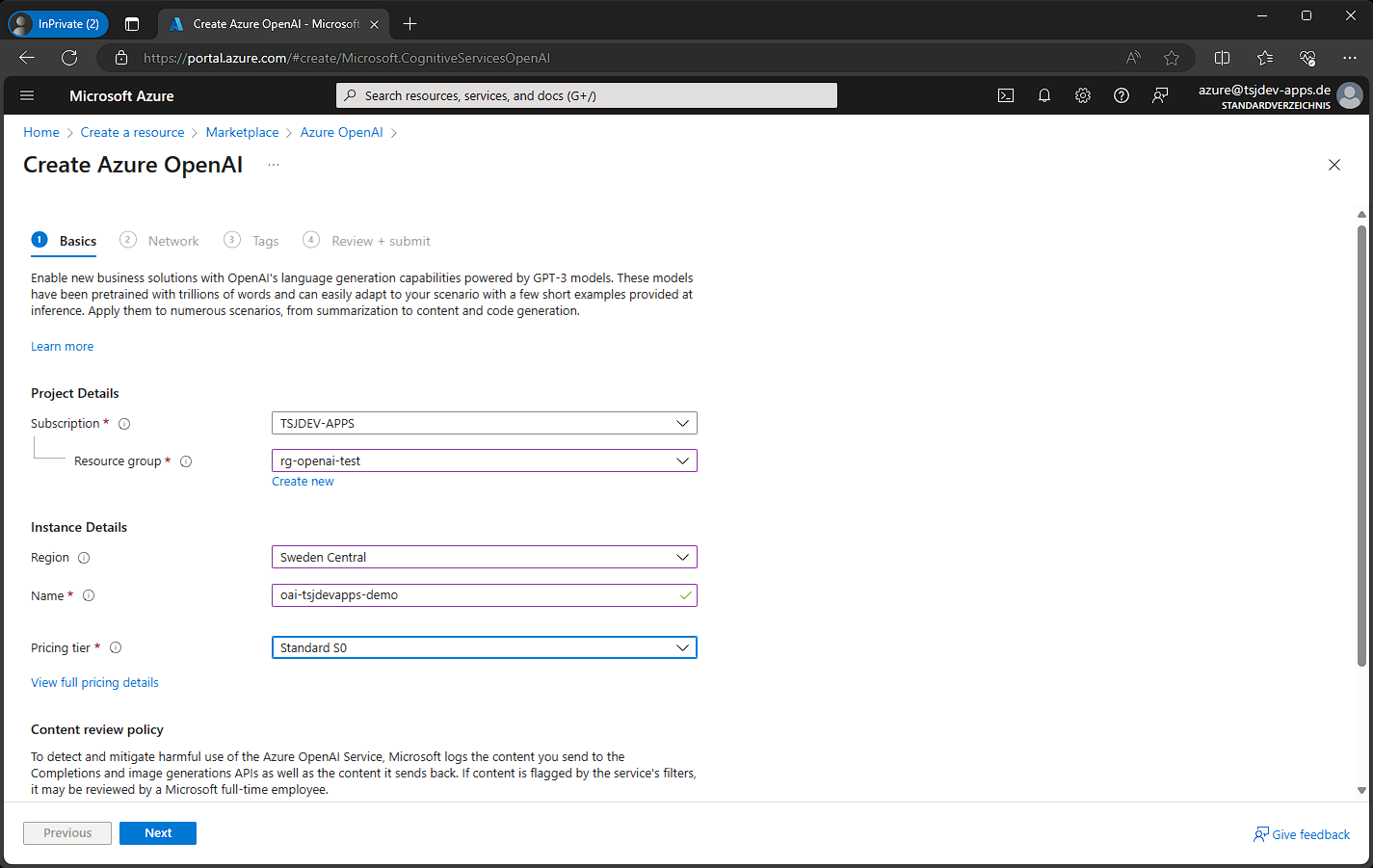The width and height of the screenshot is (1373, 868).
Task: Click the Name input field
Action: pyautogui.click(x=477, y=595)
